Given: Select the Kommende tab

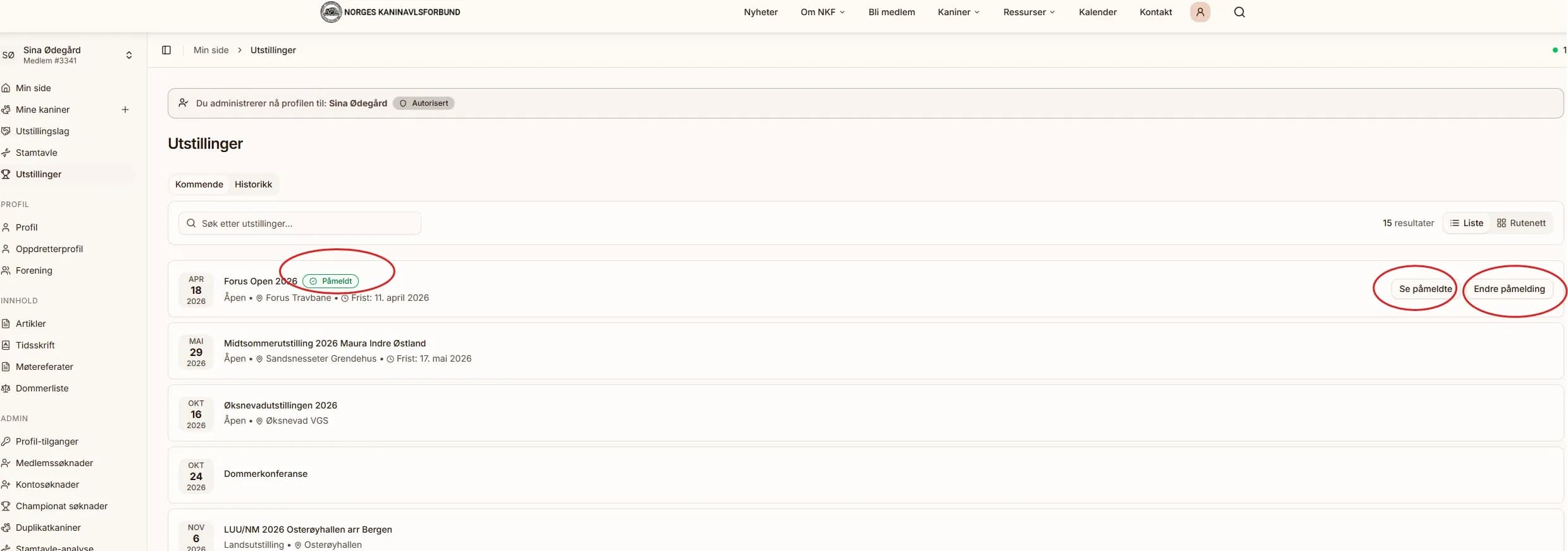Looking at the screenshot, I should tap(199, 184).
